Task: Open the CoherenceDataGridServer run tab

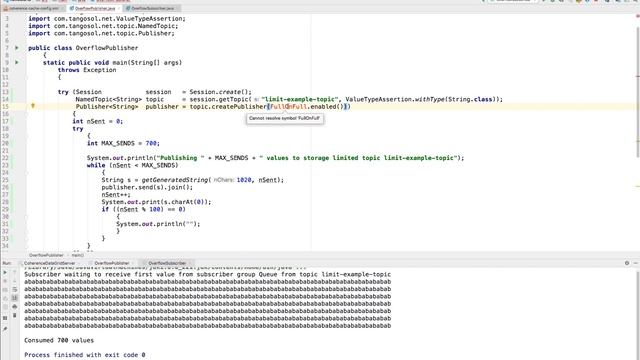Action: tap(49, 263)
